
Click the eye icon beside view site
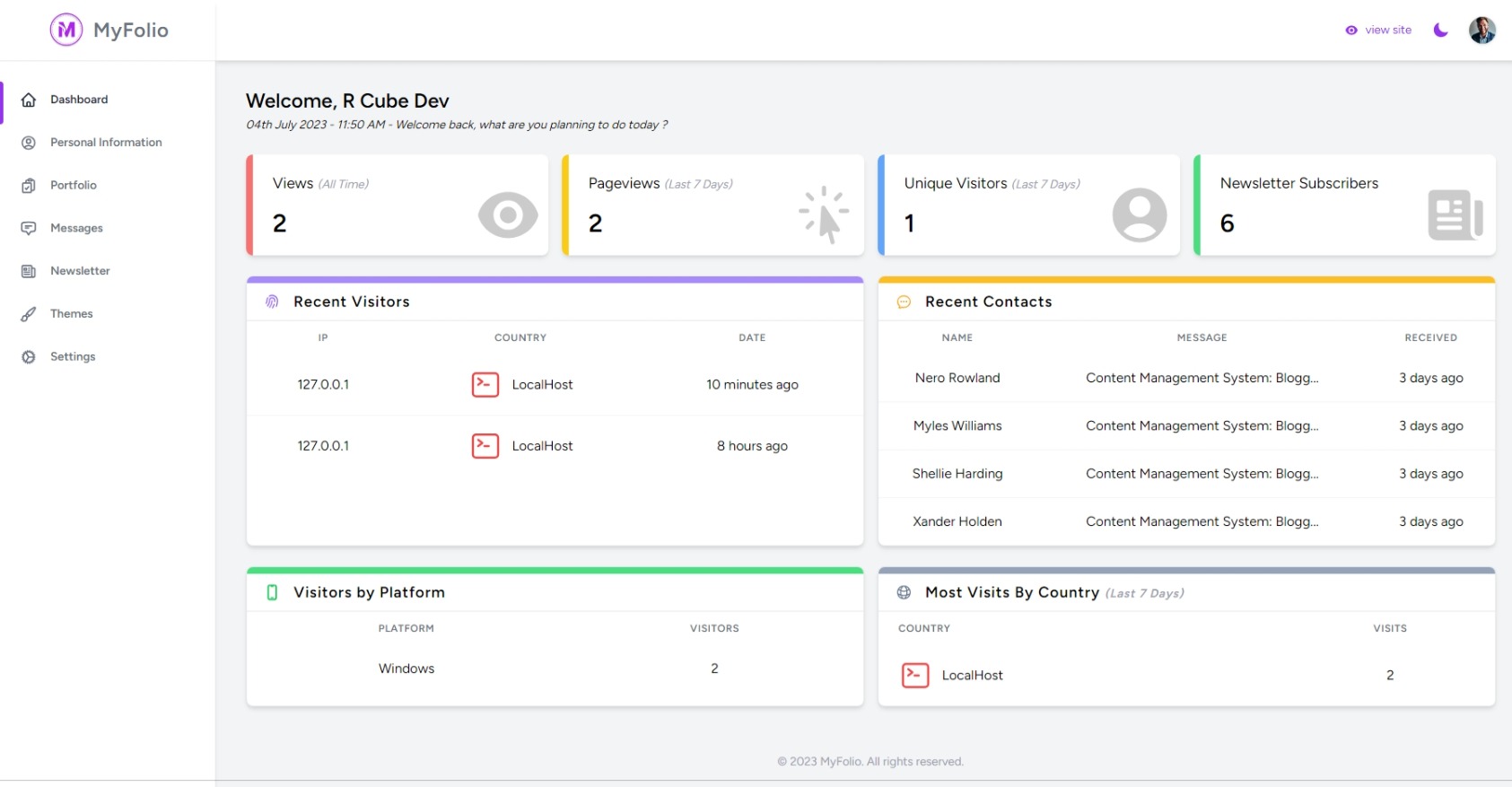click(1351, 31)
